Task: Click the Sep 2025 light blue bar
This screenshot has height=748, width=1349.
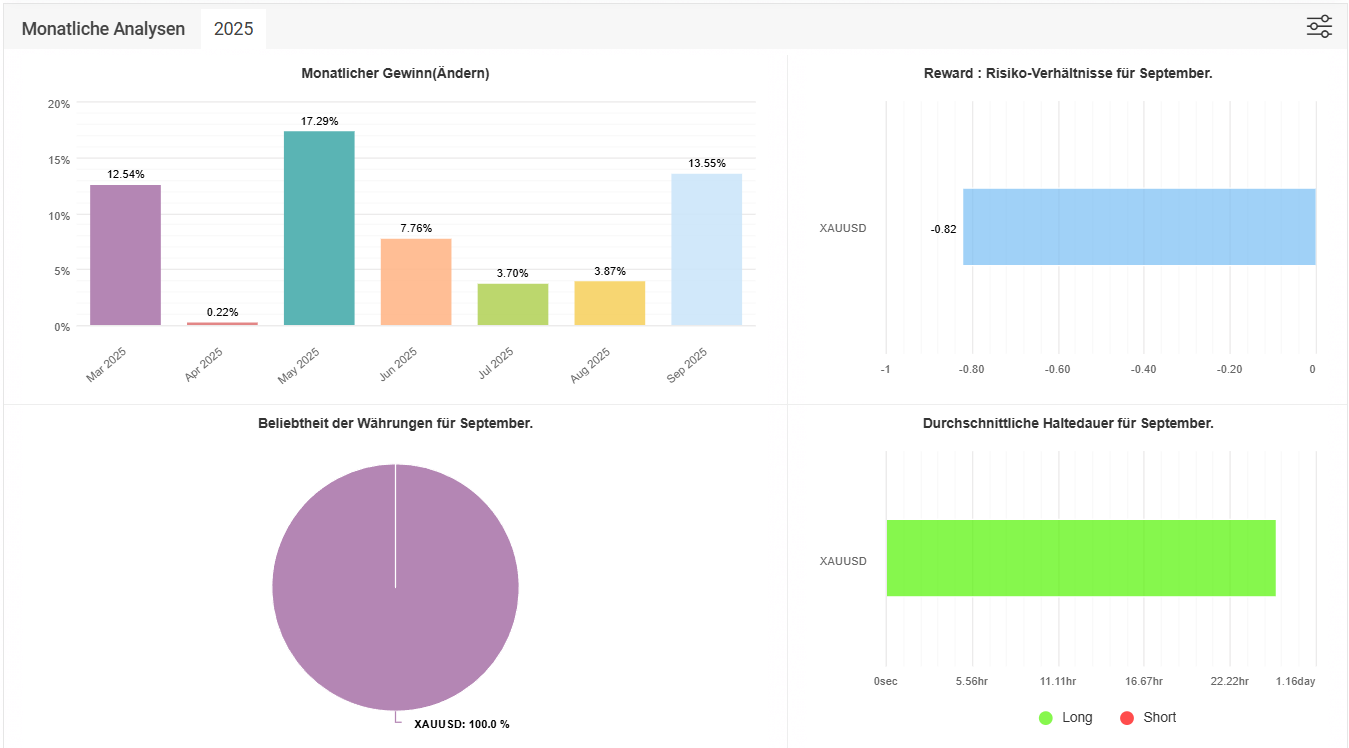Action: click(x=706, y=249)
